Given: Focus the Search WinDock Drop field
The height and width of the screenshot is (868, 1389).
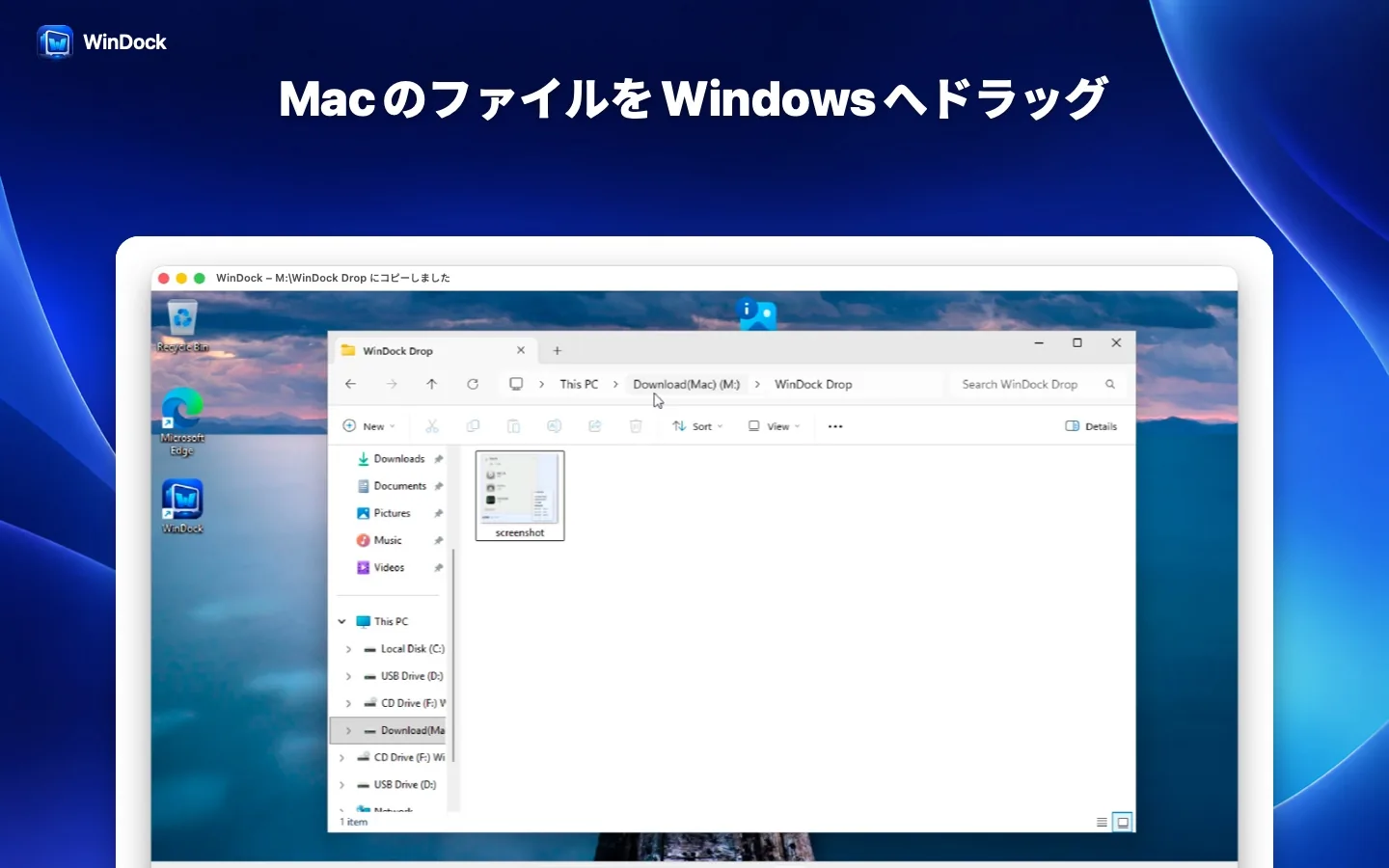Looking at the screenshot, I should point(1038,384).
